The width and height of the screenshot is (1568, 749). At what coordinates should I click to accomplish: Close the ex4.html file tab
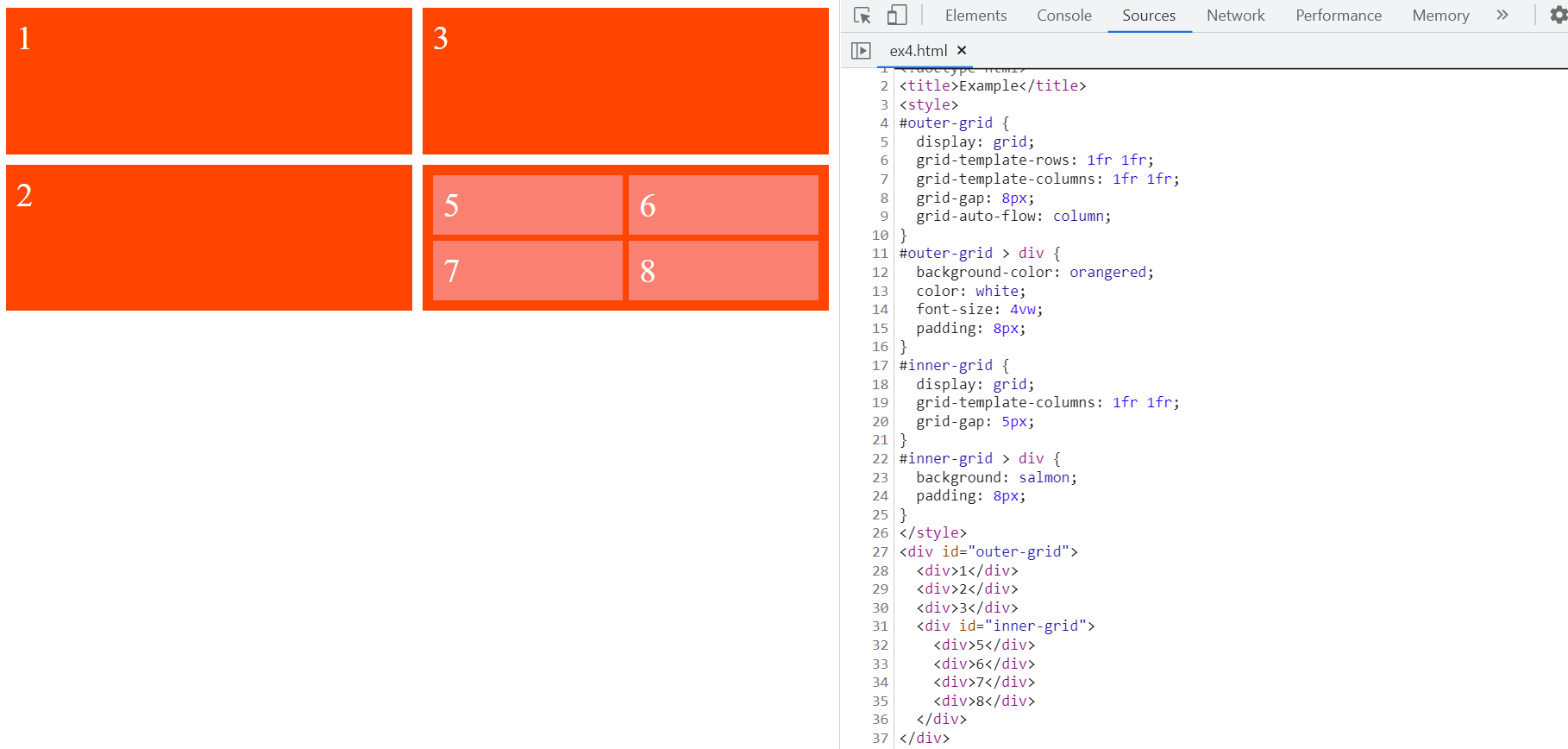(x=962, y=51)
